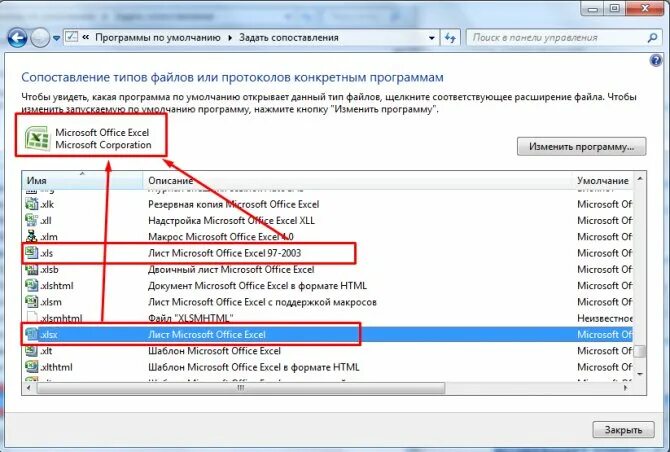Viewport: 670px width, 452px height.
Task: Click the .xlm file type icon
Action: 32,236
